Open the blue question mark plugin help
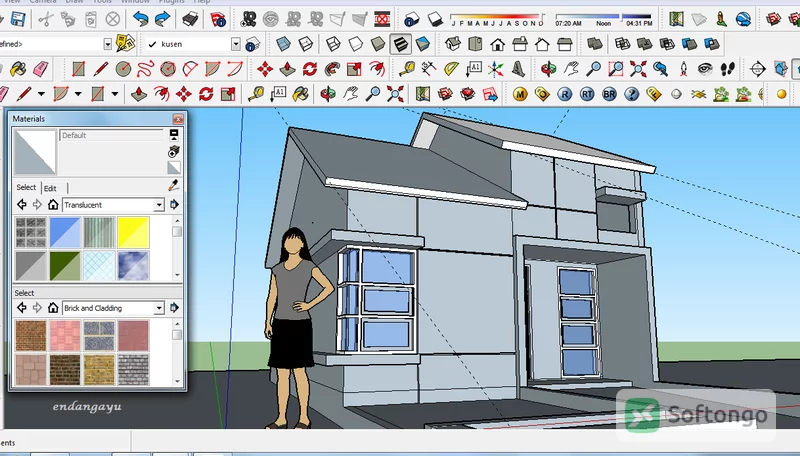 tap(632, 94)
